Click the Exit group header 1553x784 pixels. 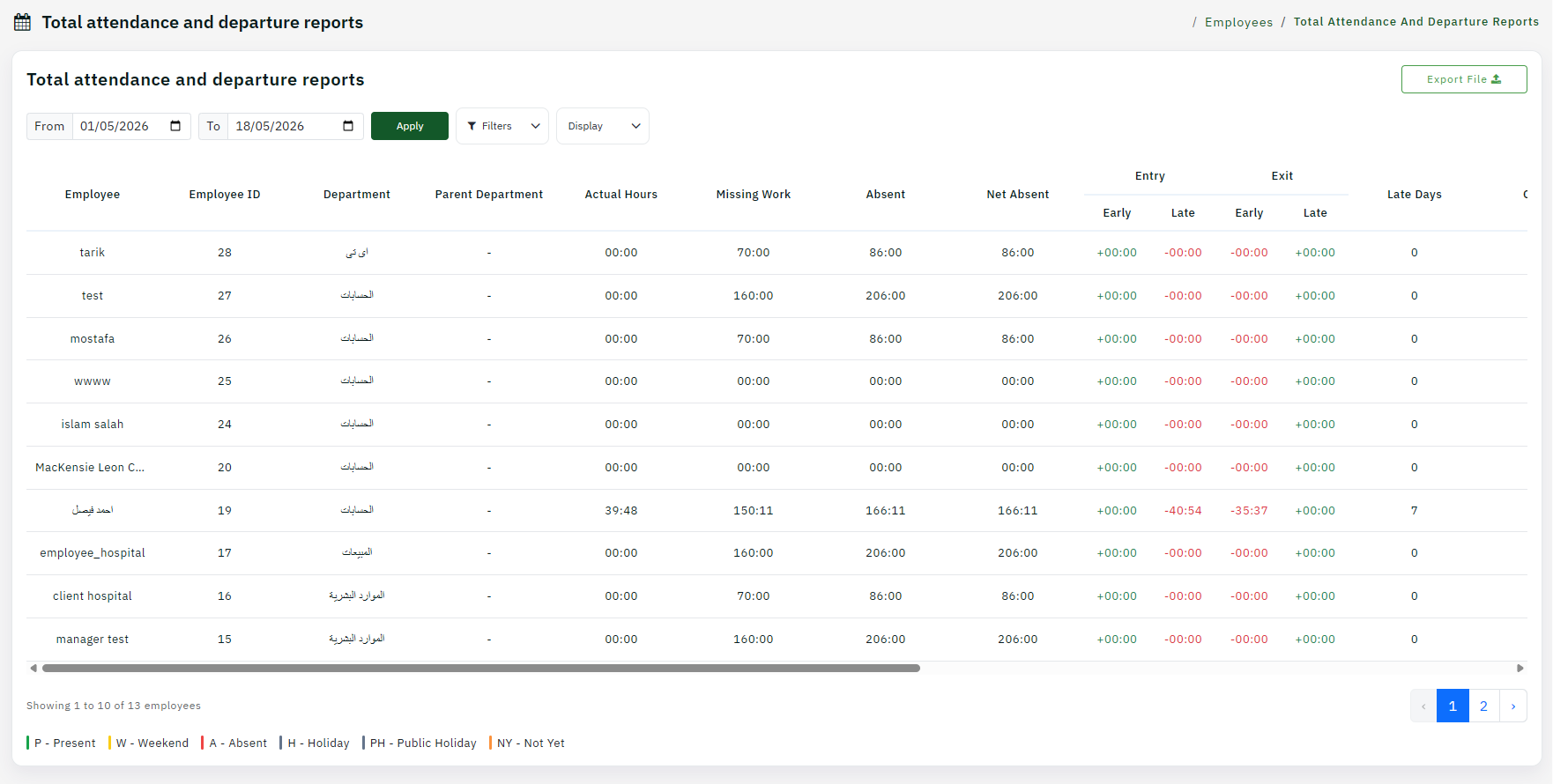1282,176
